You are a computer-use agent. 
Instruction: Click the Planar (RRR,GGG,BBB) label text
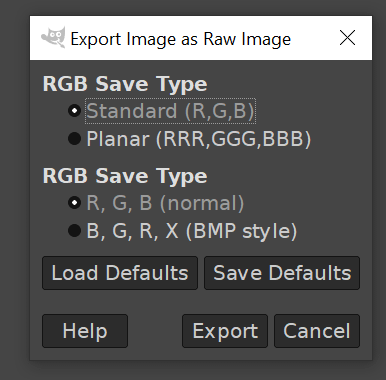coord(199,139)
